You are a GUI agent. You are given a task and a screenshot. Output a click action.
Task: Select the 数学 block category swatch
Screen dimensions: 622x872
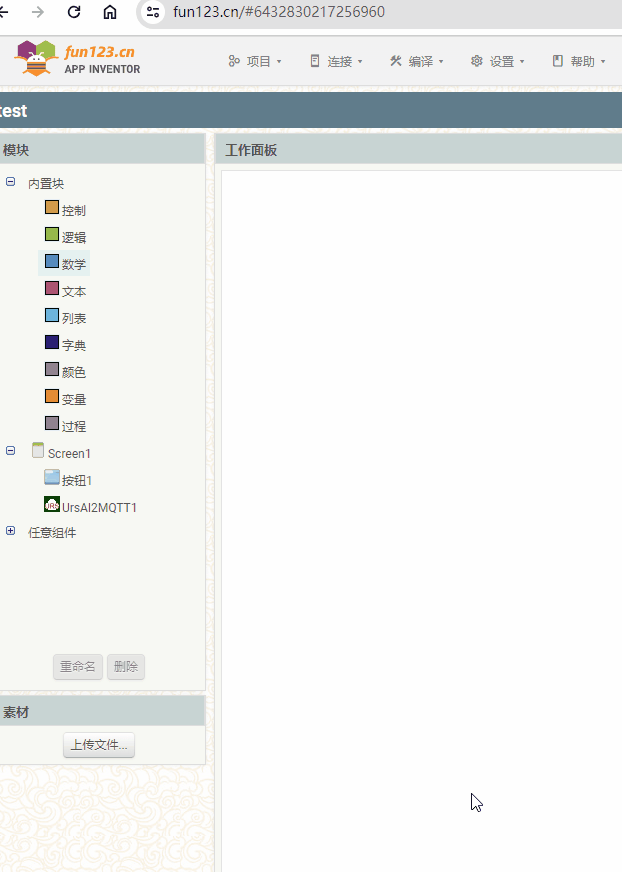pos(52,261)
